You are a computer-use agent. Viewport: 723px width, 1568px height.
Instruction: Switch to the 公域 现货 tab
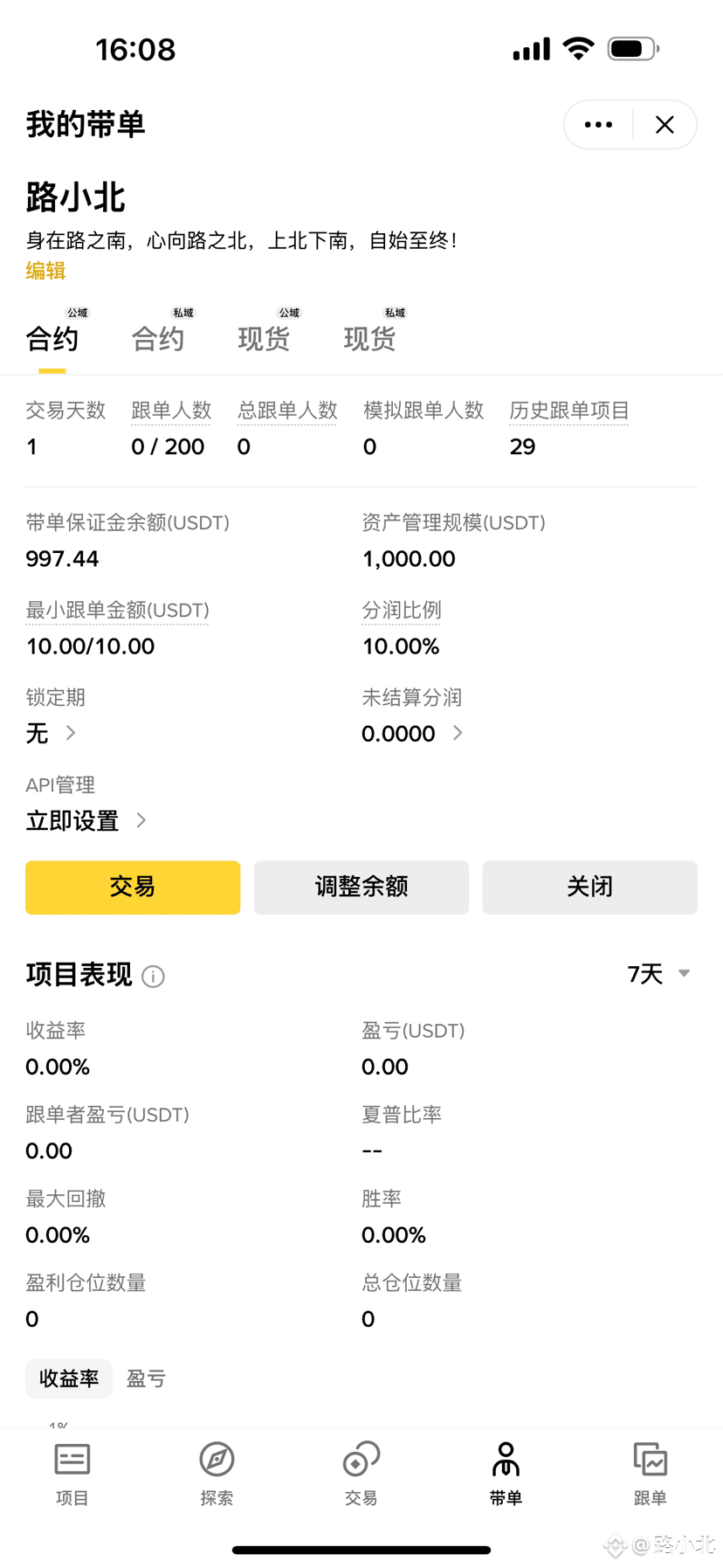[265, 337]
